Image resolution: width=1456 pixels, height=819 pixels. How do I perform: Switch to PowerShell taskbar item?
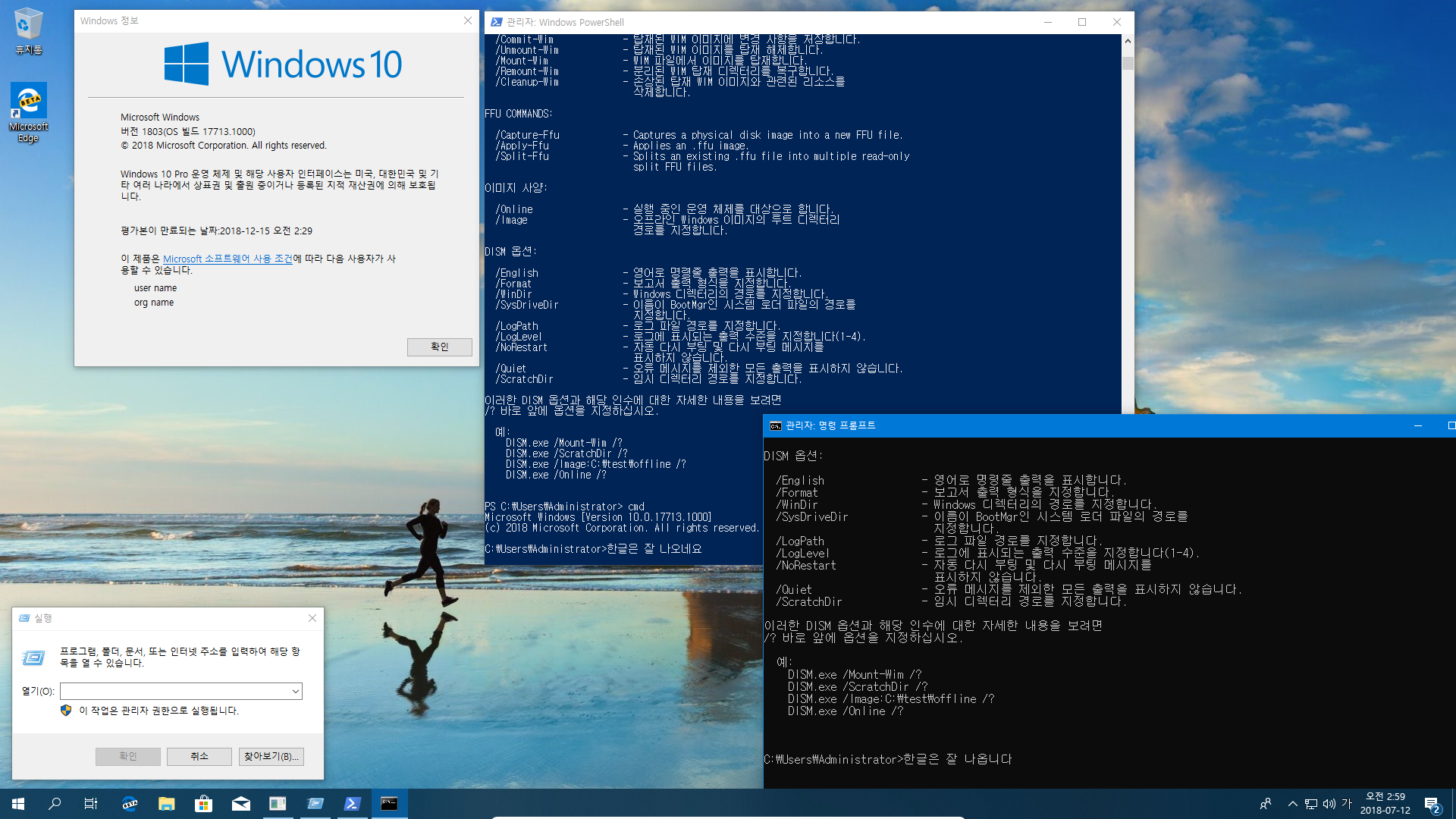coord(352,804)
